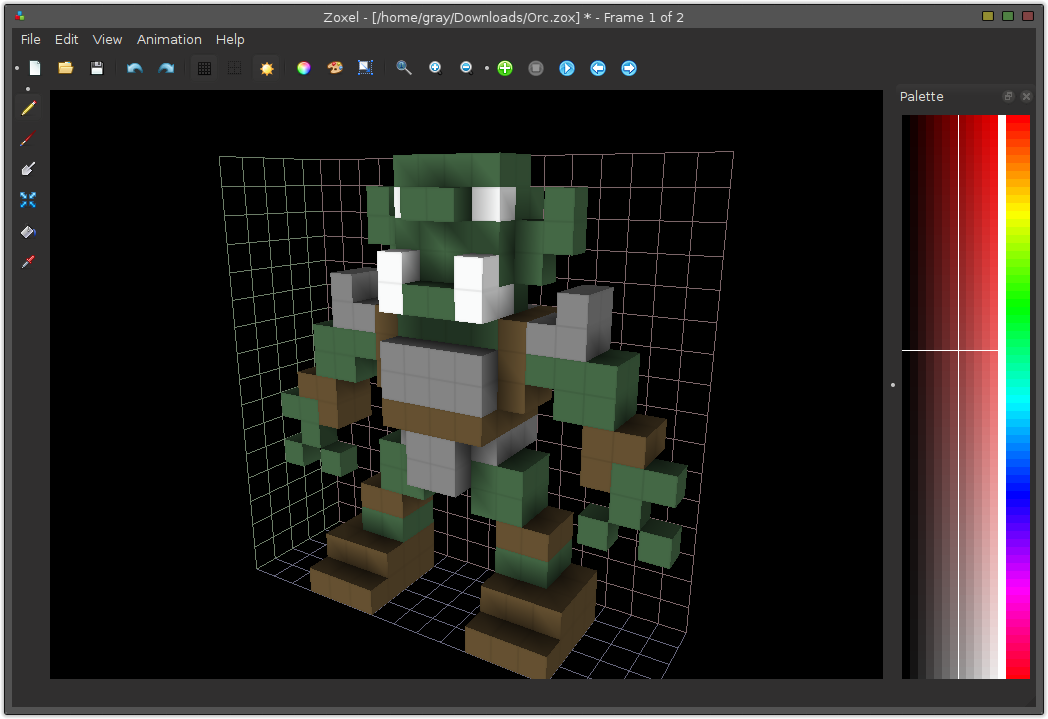The height and width of the screenshot is (719, 1048).
Task: Open the Animation menu
Action: (x=169, y=39)
